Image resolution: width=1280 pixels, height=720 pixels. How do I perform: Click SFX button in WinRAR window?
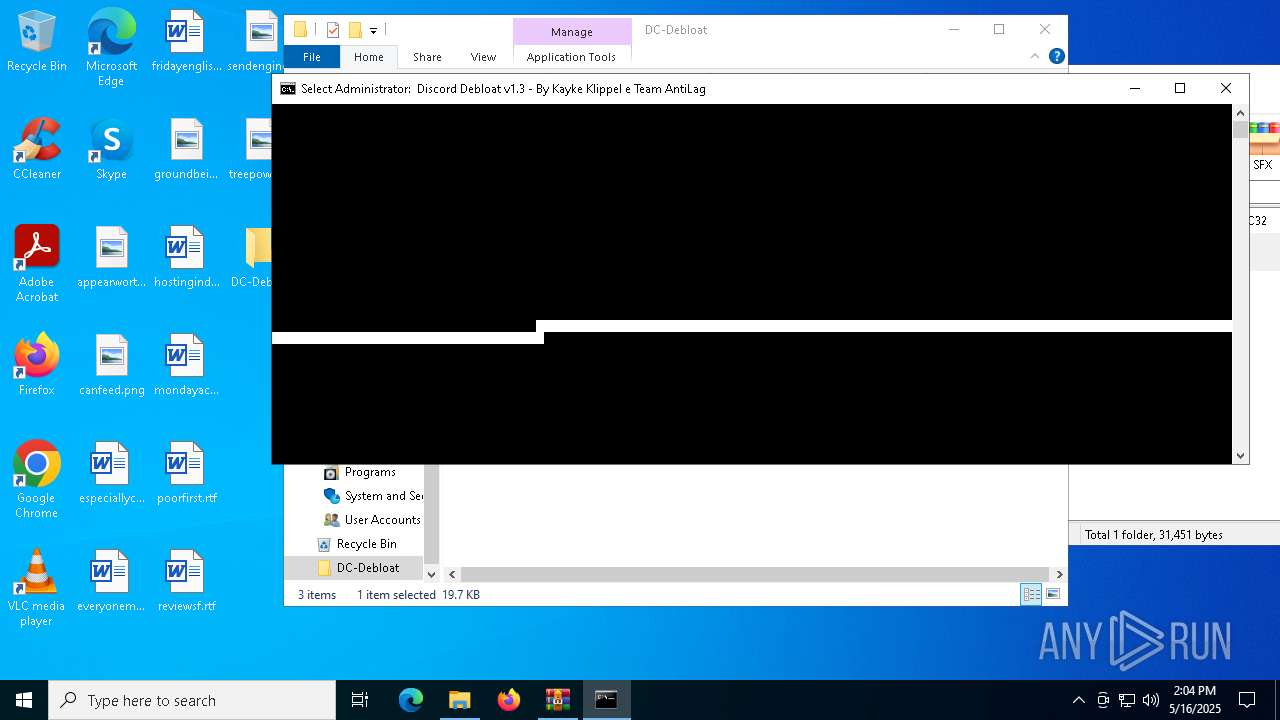pyautogui.click(x=1263, y=147)
